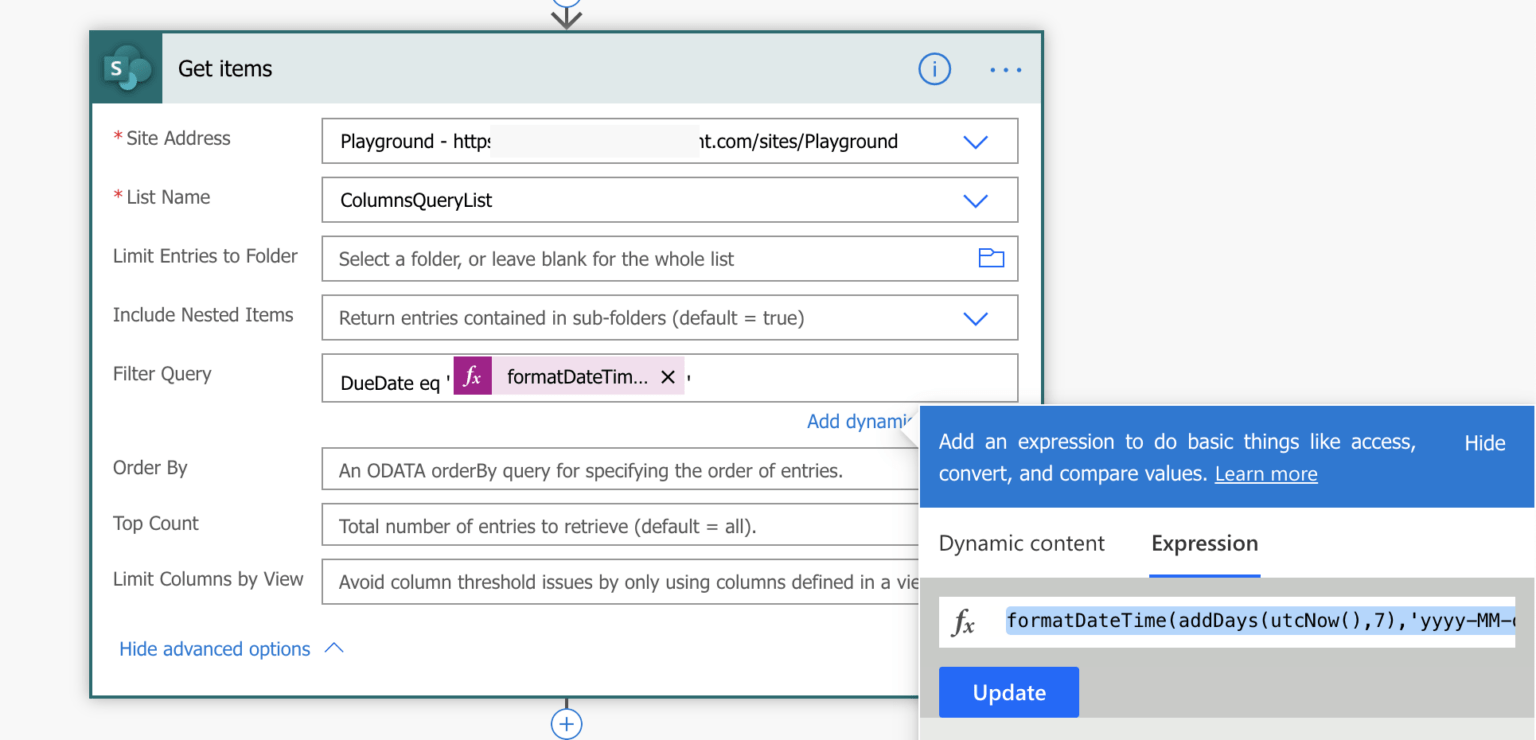Screen dimensions: 1536x740
Task: Open the three-dots menu of Get items
Action: coord(1005,70)
